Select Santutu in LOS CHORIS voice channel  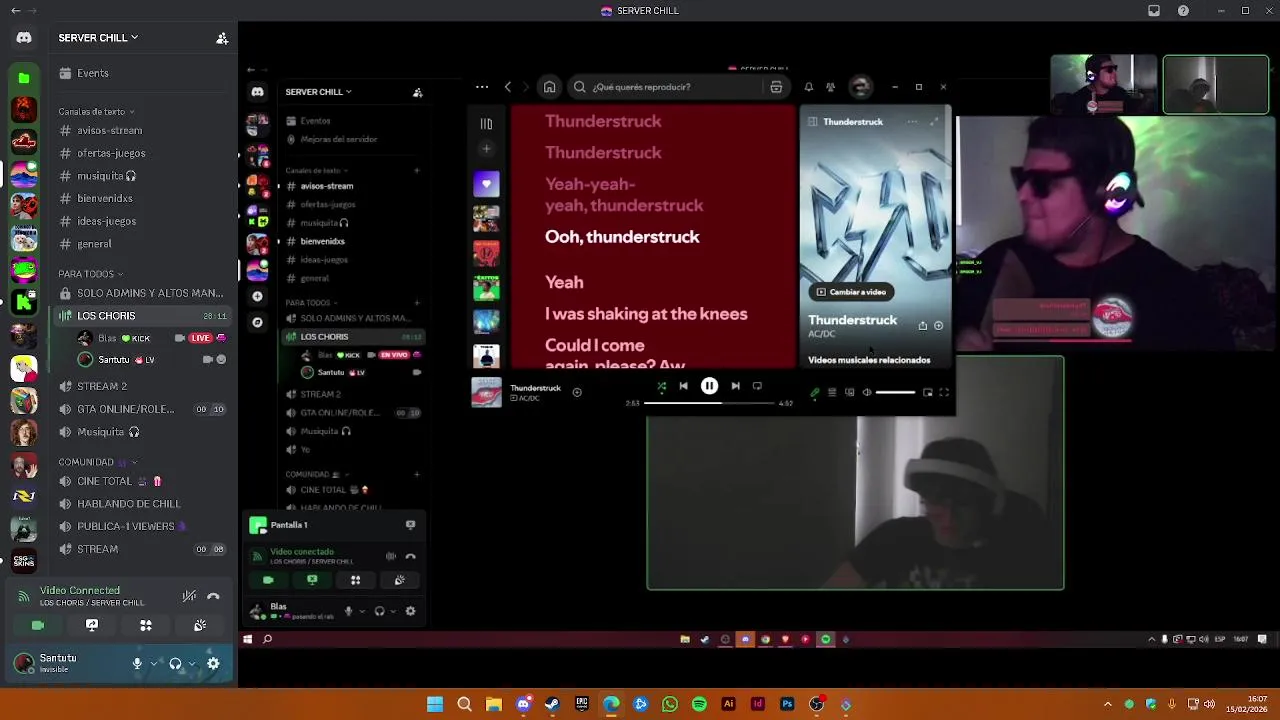pos(143,360)
